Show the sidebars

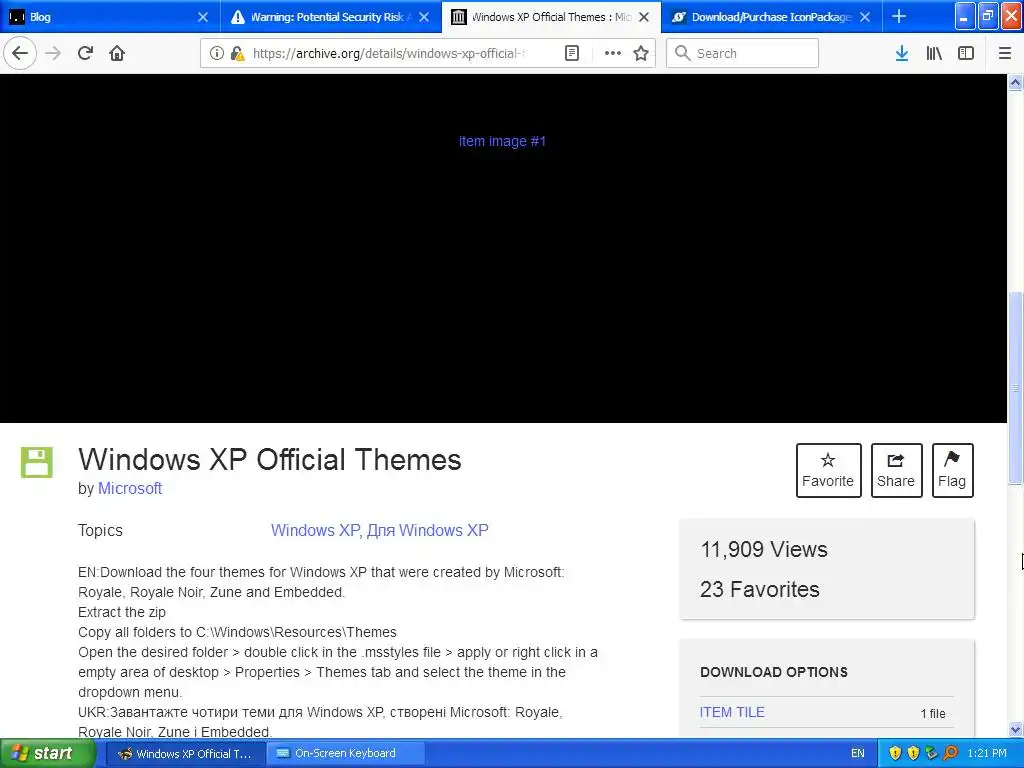pos(966,53)
